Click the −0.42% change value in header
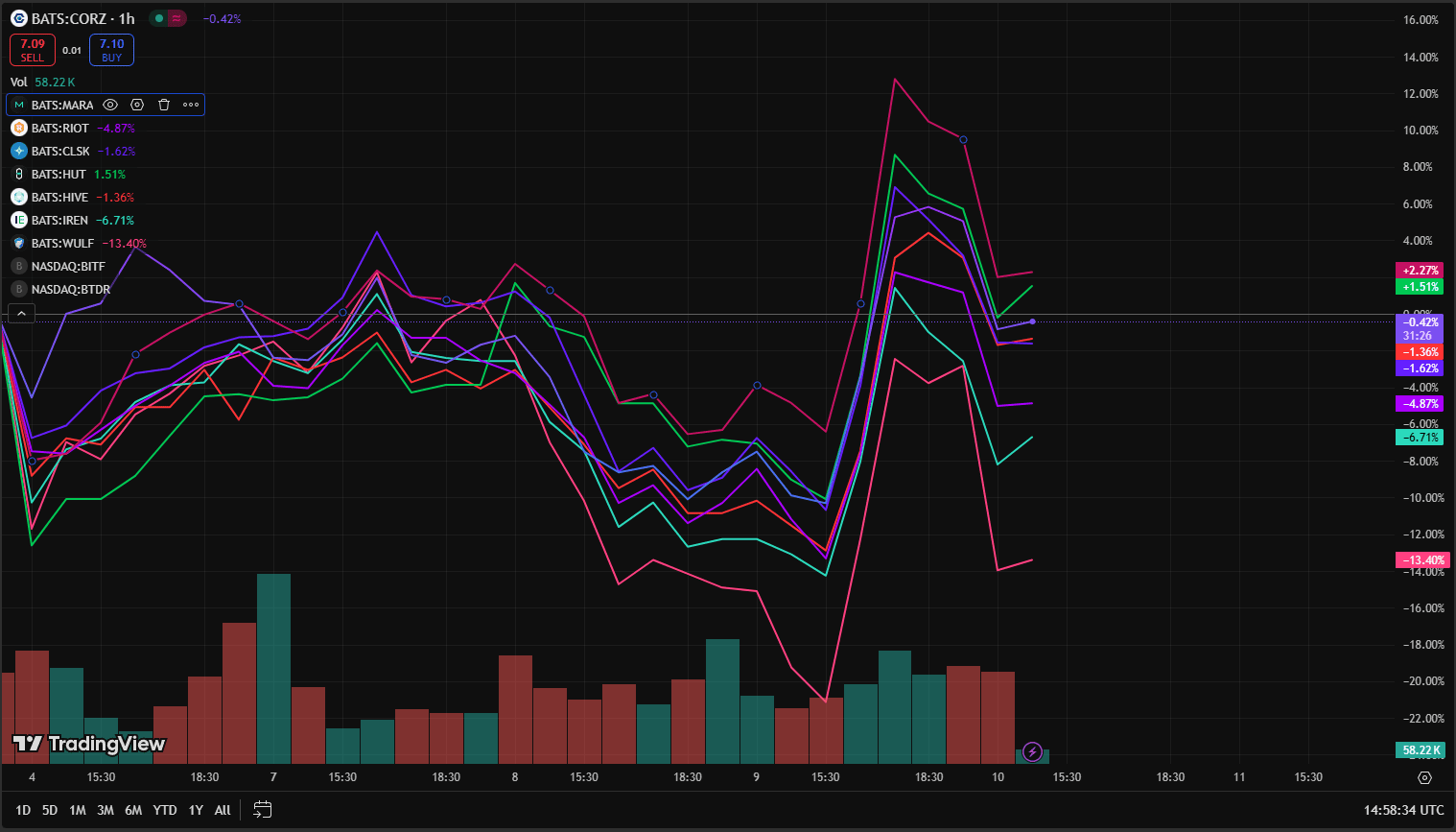The height and width of the screenshot is (832, 1456). pyautogui.click(x=222, y=19)
